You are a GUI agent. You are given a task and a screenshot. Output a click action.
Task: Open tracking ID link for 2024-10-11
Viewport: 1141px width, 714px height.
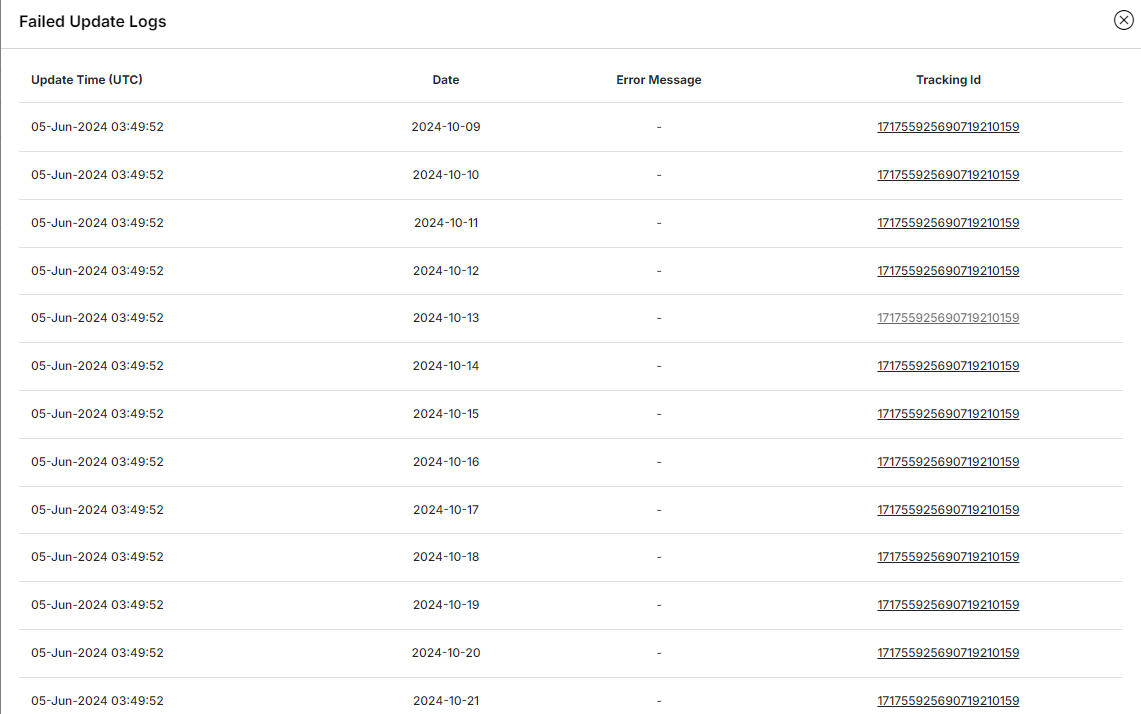coord(948,223)
